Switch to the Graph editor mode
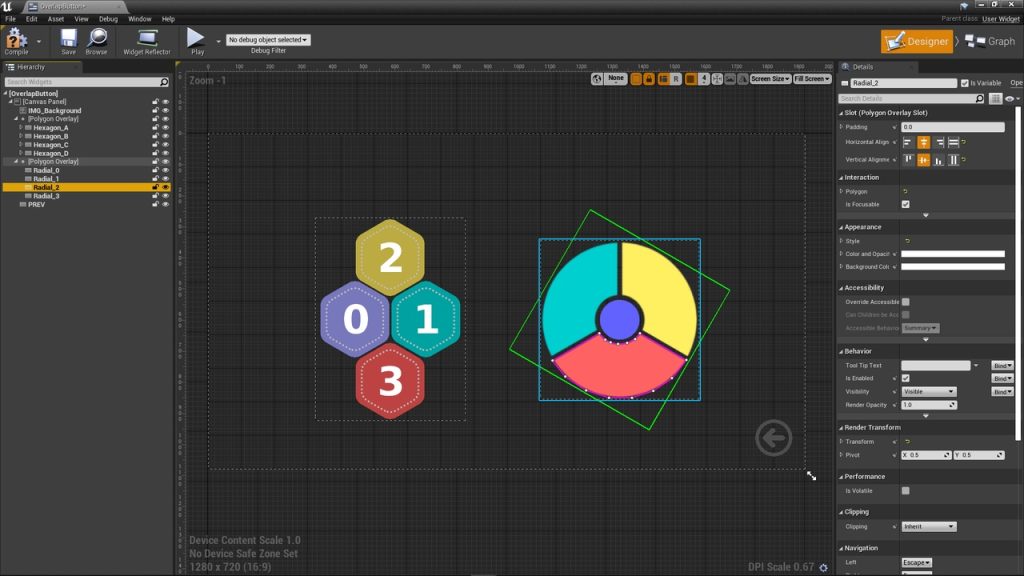Image resolution: width=1024 pixels, height=576 pixels. point(992,41)
